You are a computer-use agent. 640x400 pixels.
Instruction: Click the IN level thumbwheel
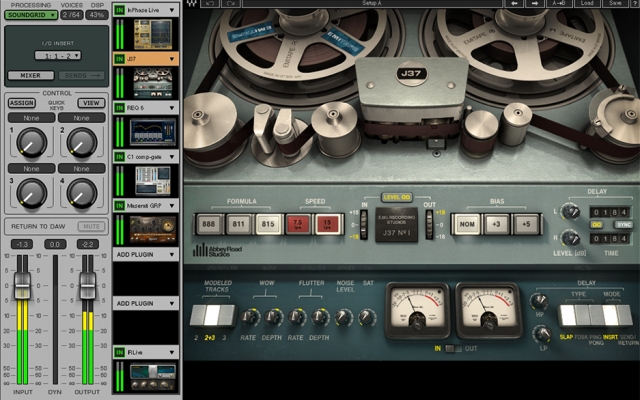364,224
